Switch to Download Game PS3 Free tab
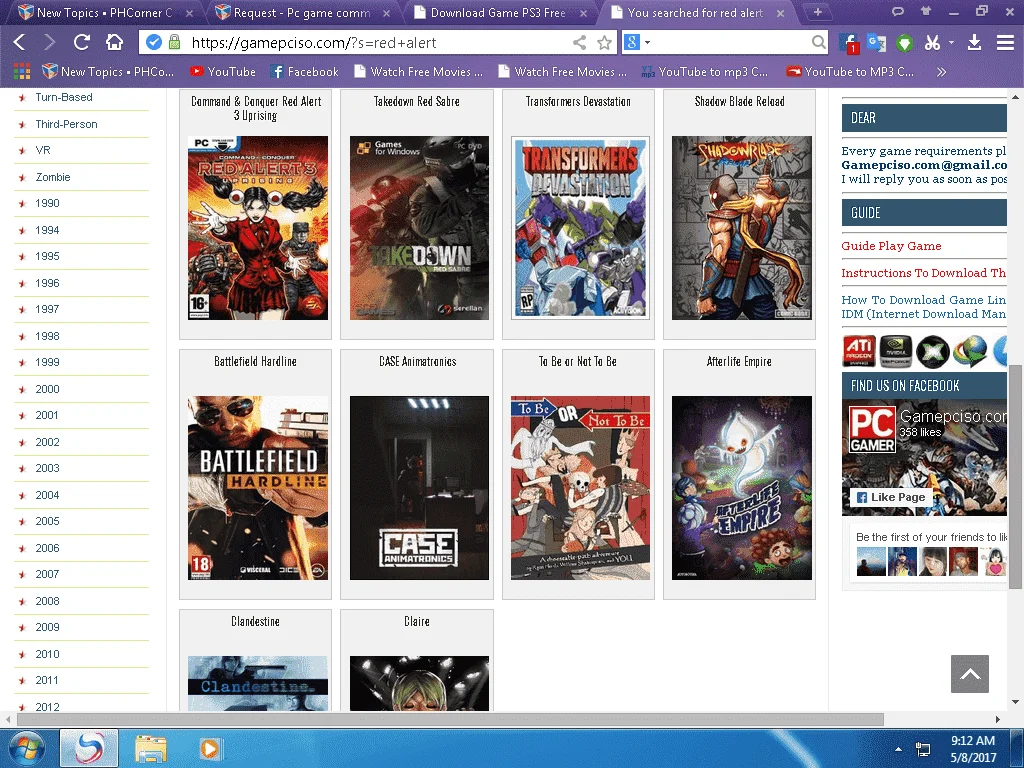 coord(498,12)
